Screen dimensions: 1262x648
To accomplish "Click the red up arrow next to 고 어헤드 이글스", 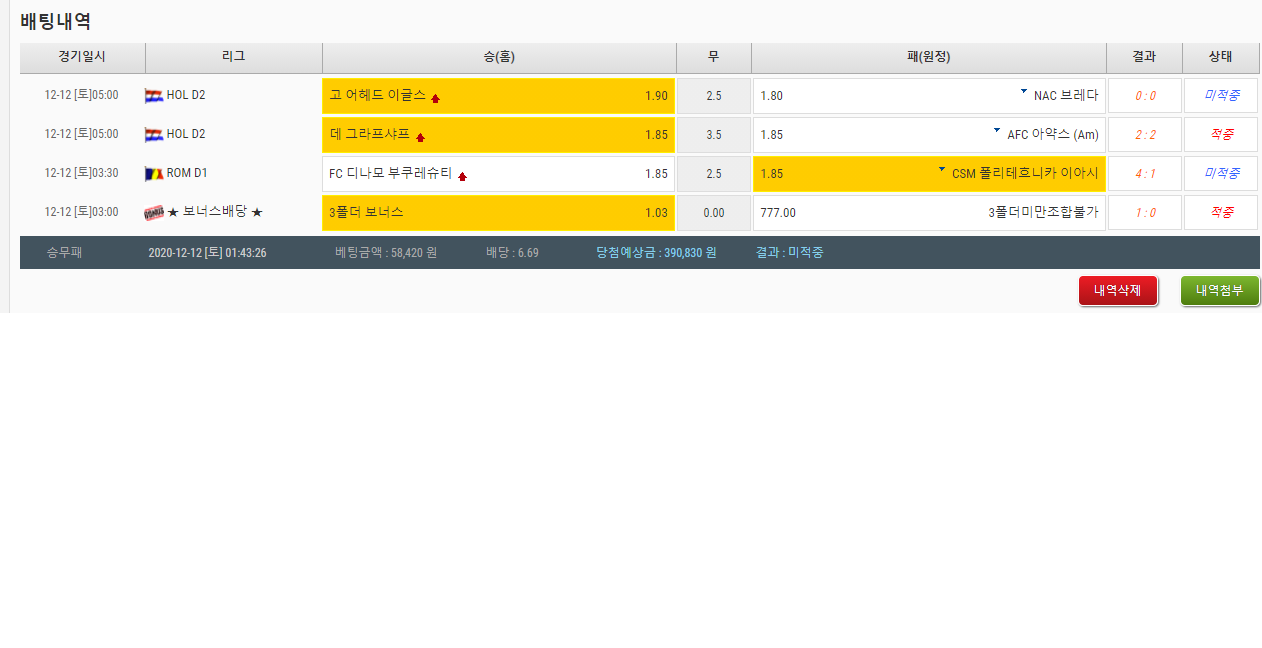I will click(435, 98).
